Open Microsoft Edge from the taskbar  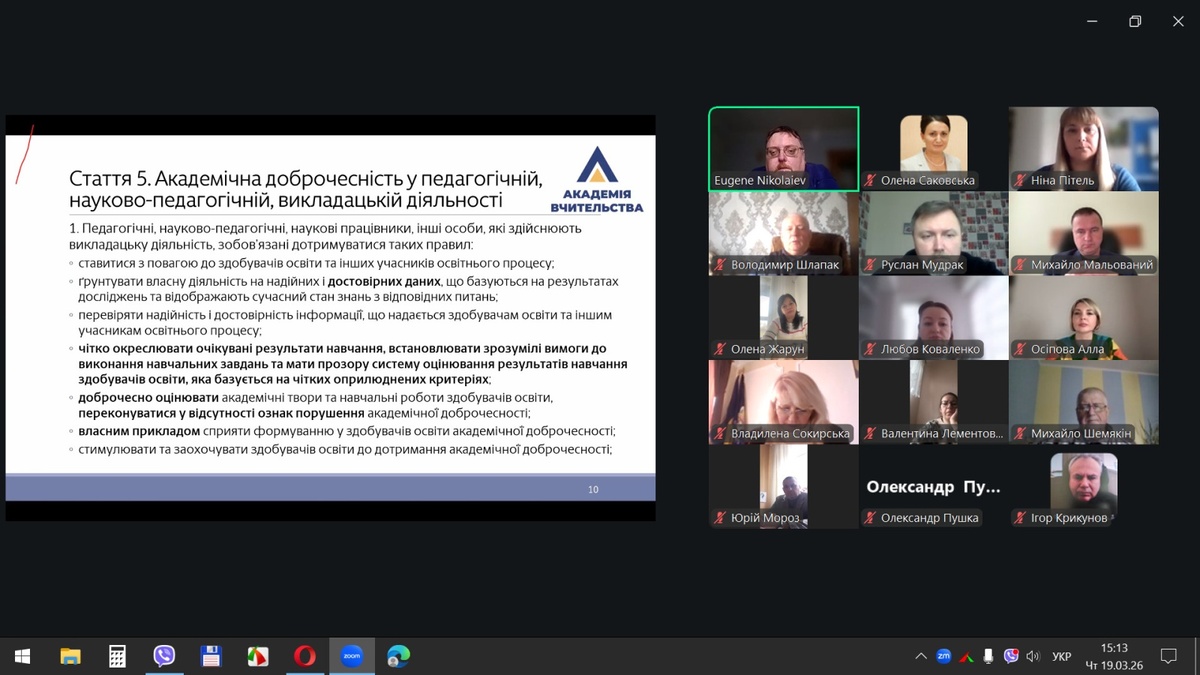[398, 656]
